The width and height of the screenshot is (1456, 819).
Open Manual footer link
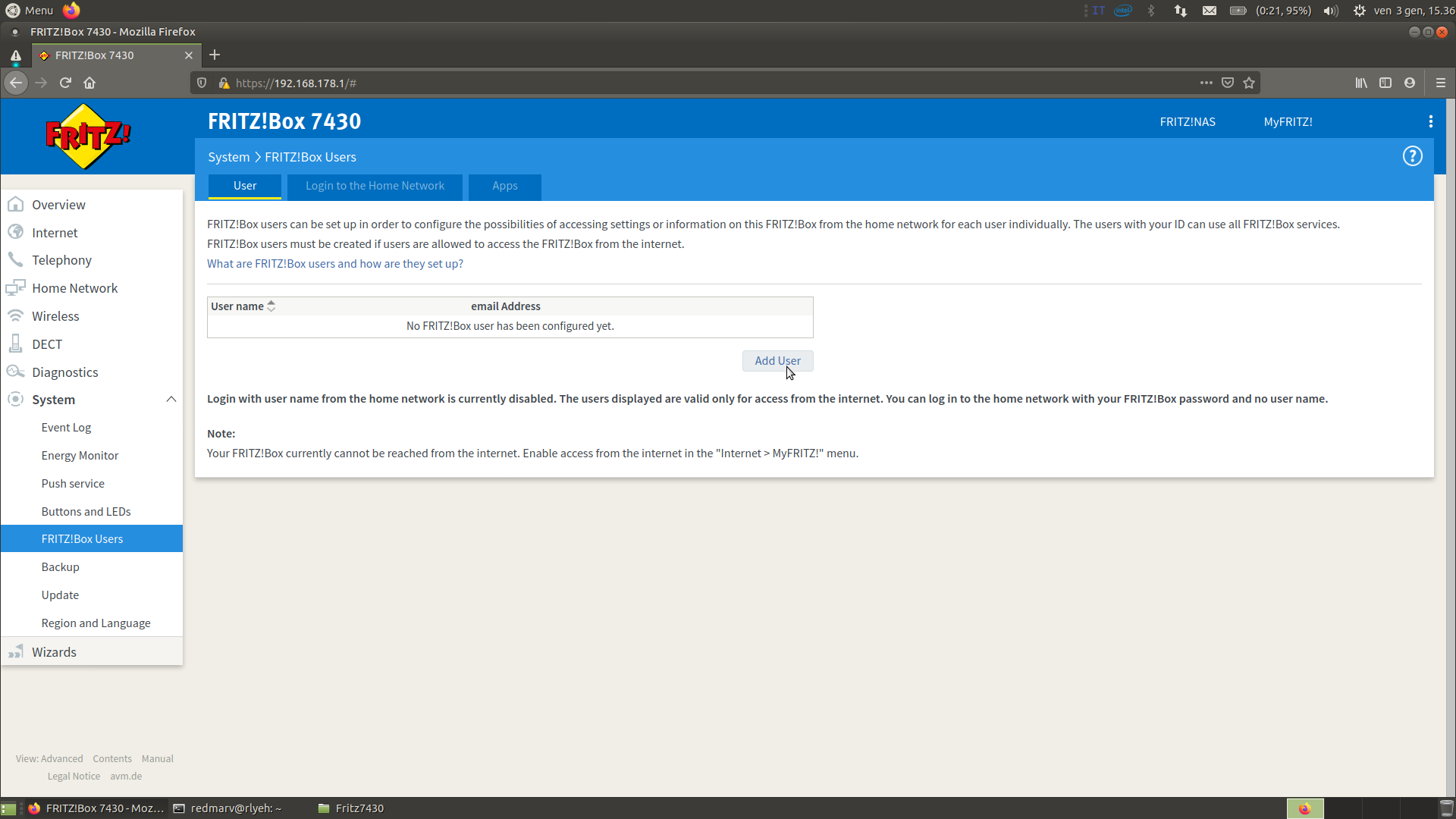coord(158,759)
